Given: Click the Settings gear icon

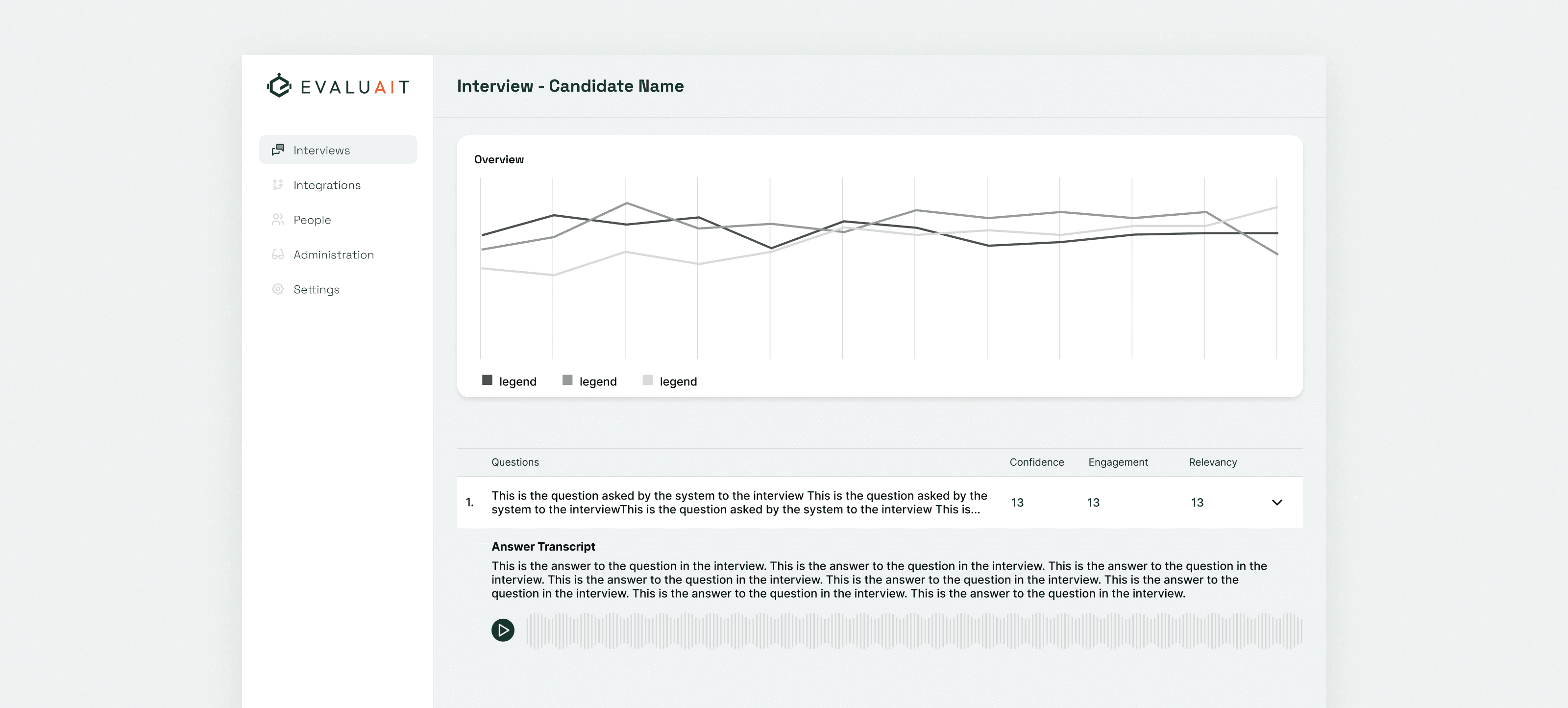Looking at the screenshot, I should click(277, 289).
